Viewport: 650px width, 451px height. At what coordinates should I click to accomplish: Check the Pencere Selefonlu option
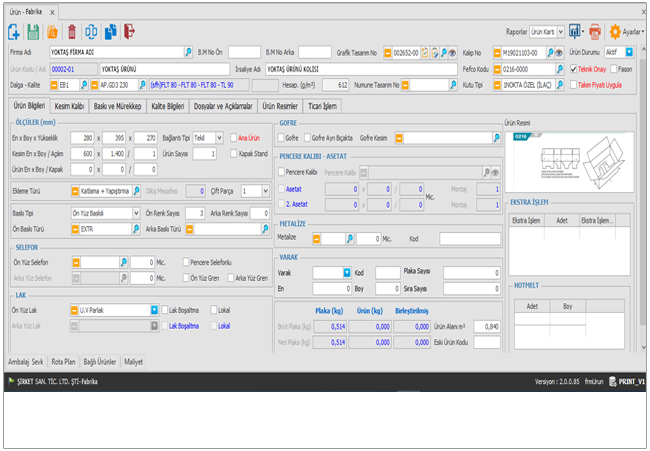[186, 262]
